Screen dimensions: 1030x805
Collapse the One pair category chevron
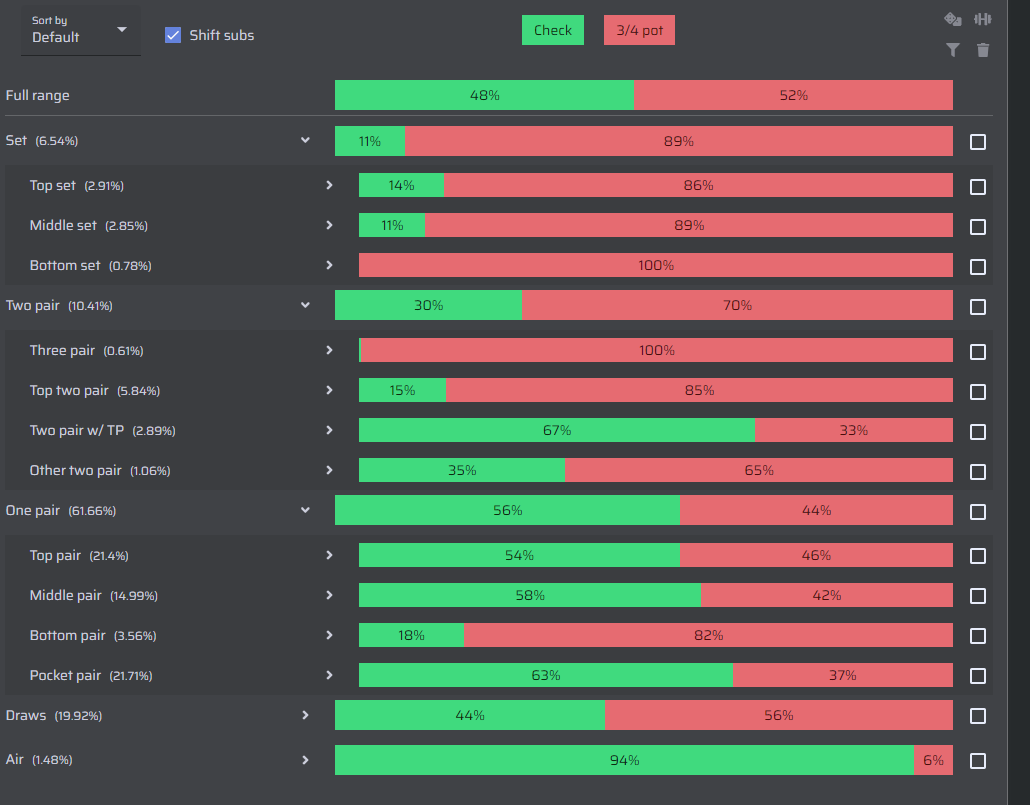point(305,510)
